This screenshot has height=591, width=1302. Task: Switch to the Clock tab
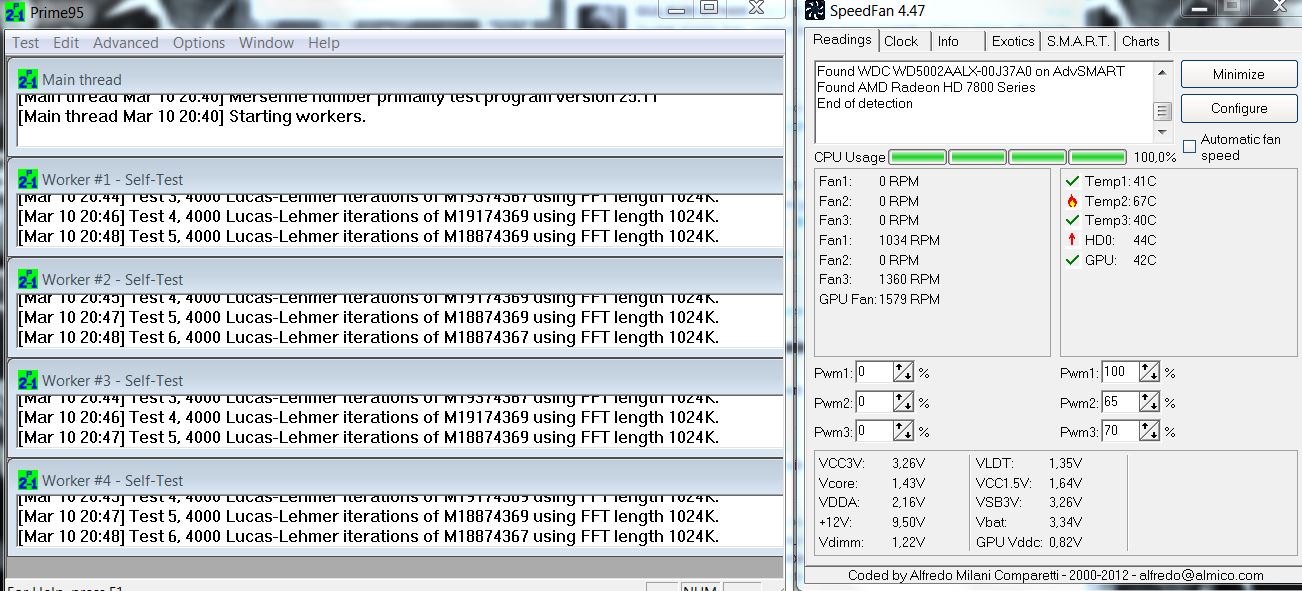tap(901, 41)
